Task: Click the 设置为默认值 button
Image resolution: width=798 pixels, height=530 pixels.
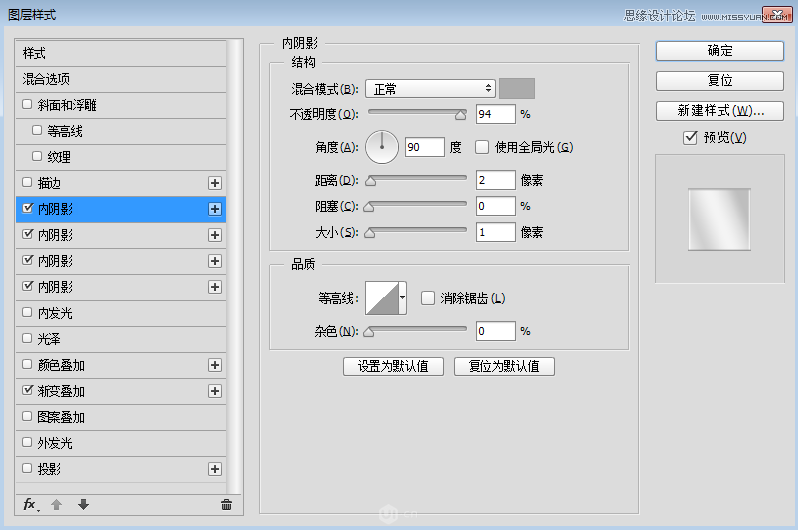Action: 393,367
